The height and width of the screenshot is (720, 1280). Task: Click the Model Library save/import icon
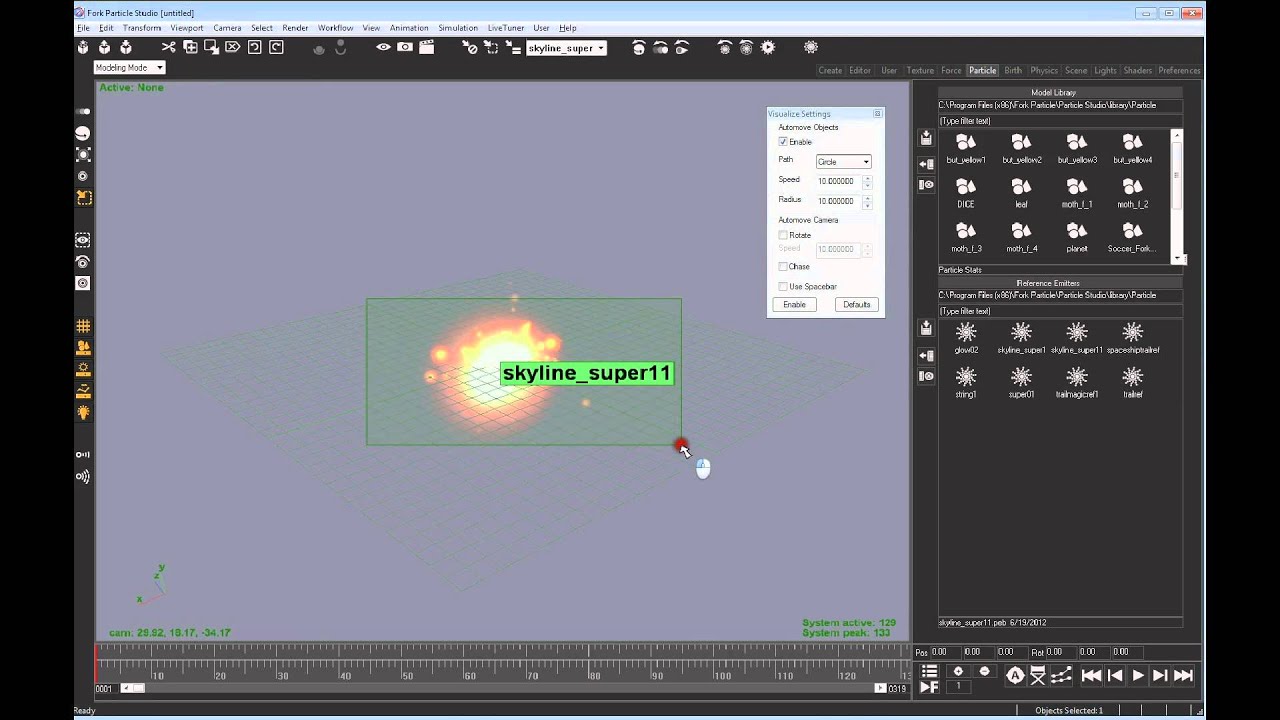[926, 138]
